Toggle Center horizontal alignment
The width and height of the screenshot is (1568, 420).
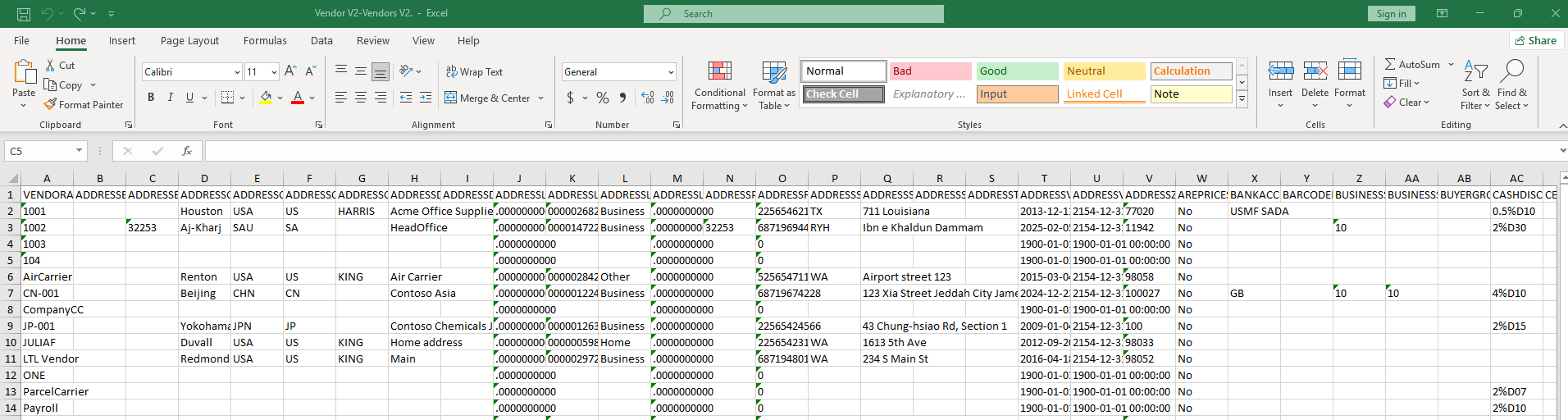[x=361, y=98]
